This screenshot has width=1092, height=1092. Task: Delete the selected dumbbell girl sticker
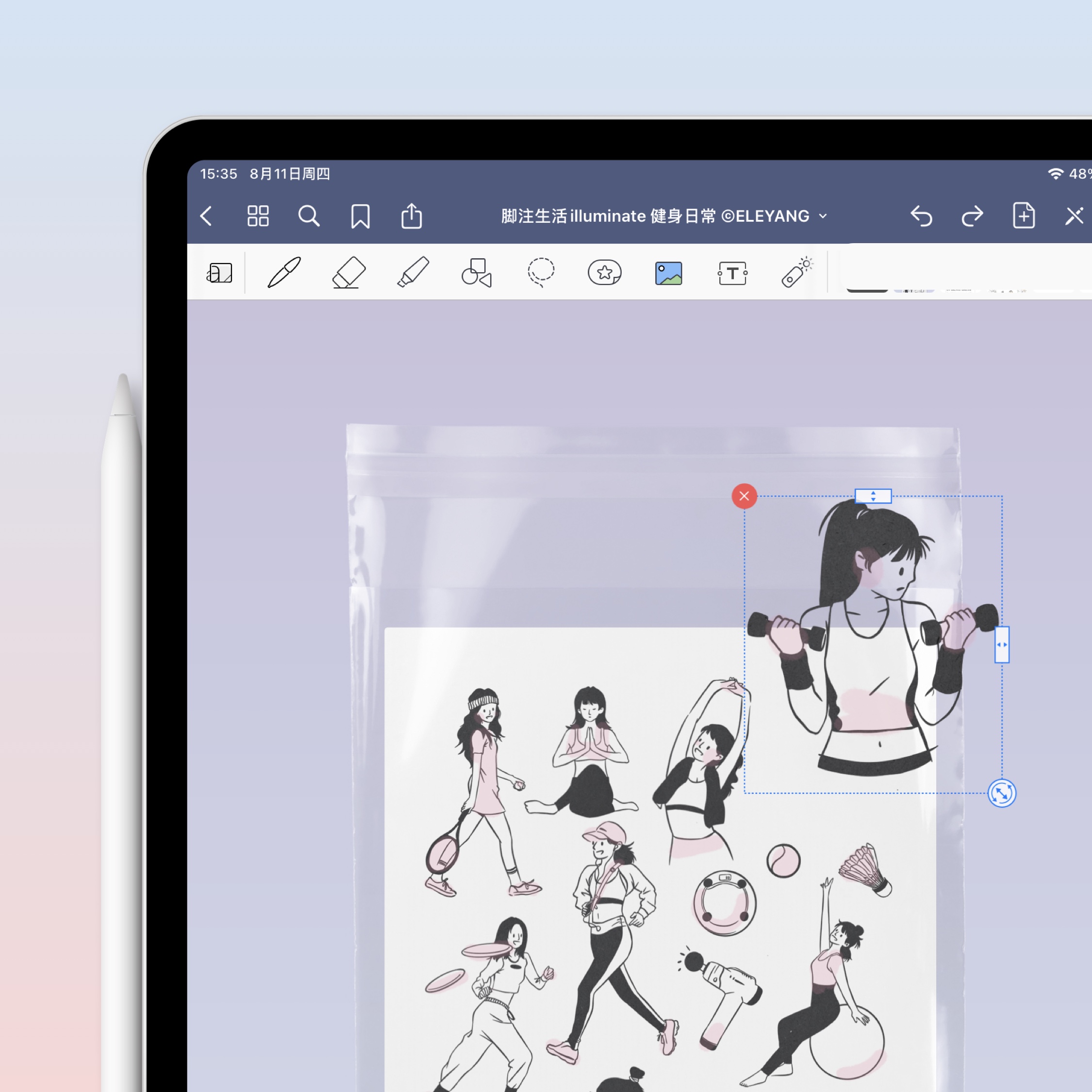tap(745, 496)
